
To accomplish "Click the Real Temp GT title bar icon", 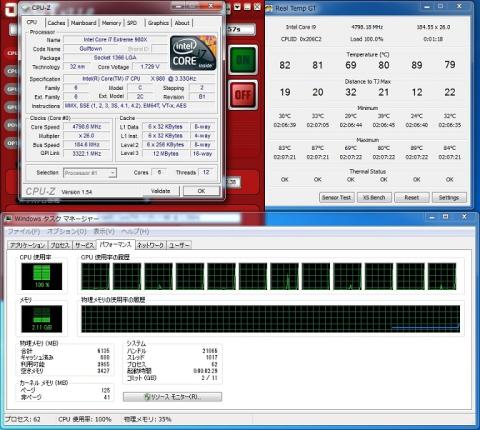I will click(x=270, y=8).
